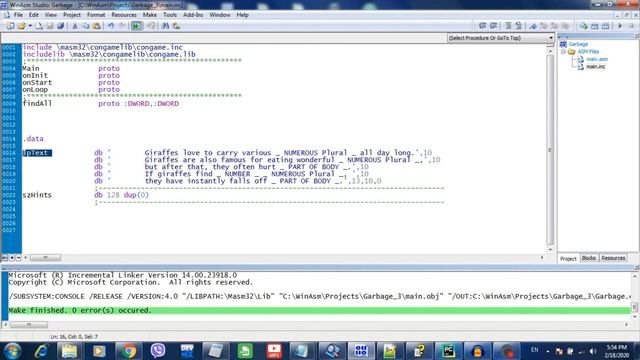This screenshot has width=640, height=360.
Task: Click the Replace toolbar icon
Action: tap(176, 26)
